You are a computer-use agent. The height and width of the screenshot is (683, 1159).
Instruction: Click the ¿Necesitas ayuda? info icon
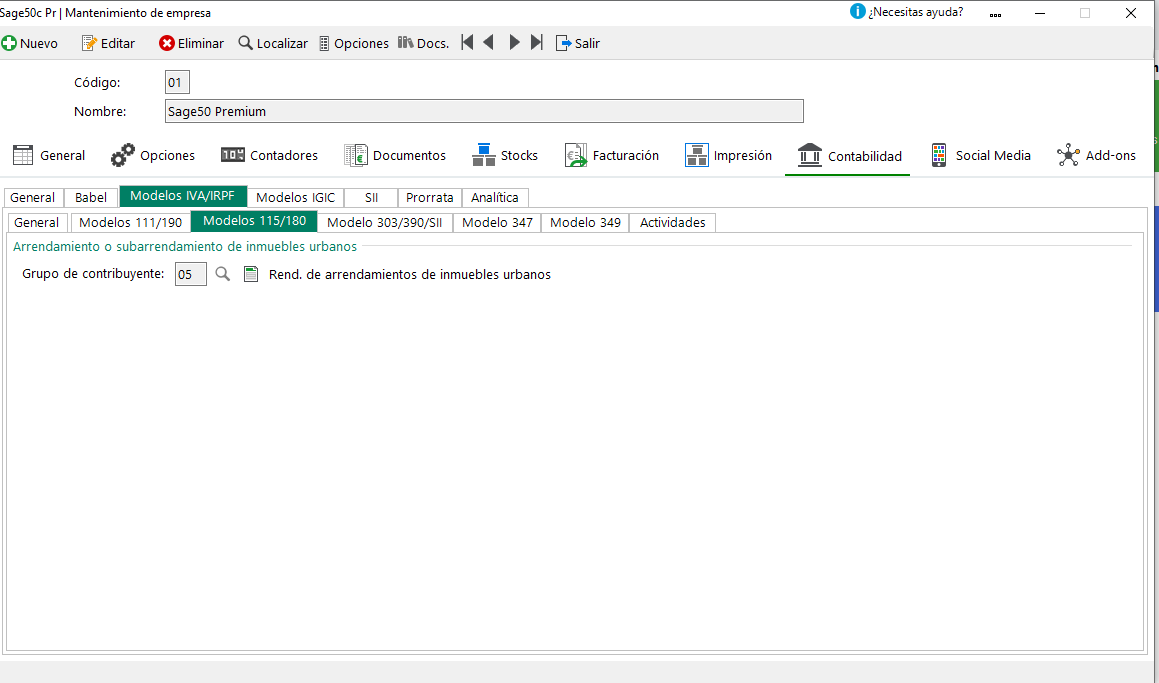(857, 12)
